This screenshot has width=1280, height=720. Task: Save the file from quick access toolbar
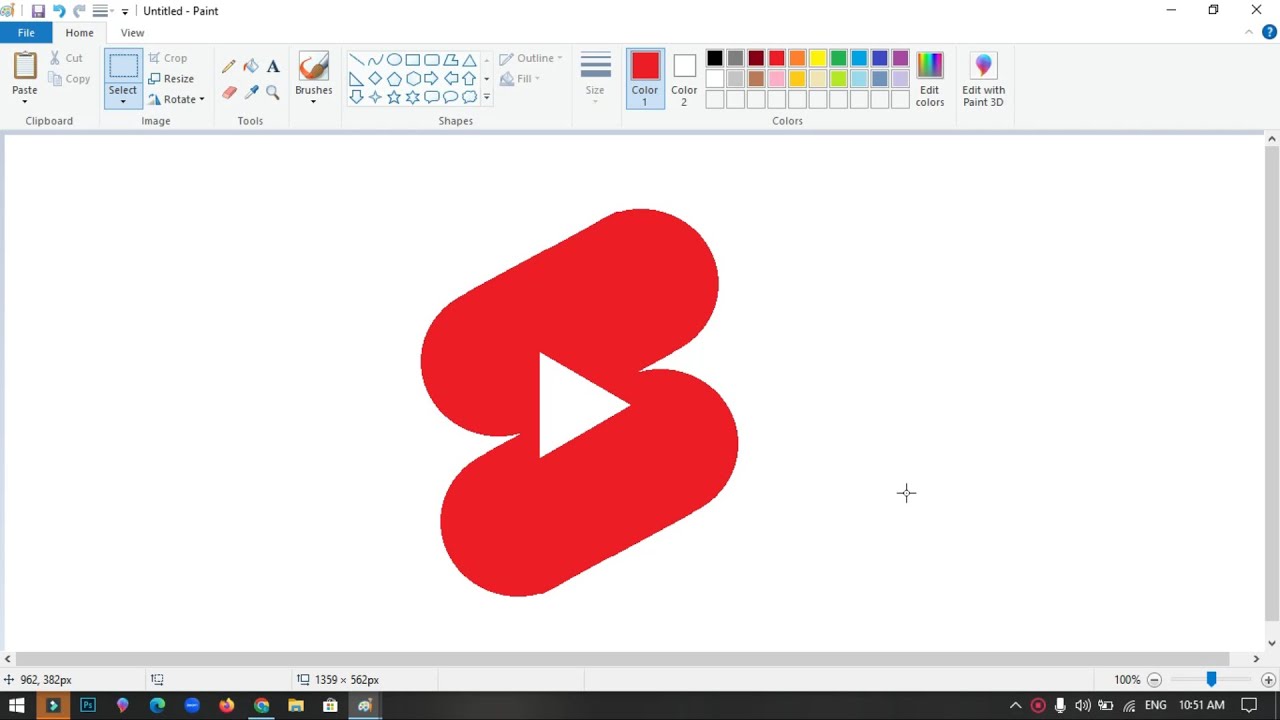(x=38, y=11)
